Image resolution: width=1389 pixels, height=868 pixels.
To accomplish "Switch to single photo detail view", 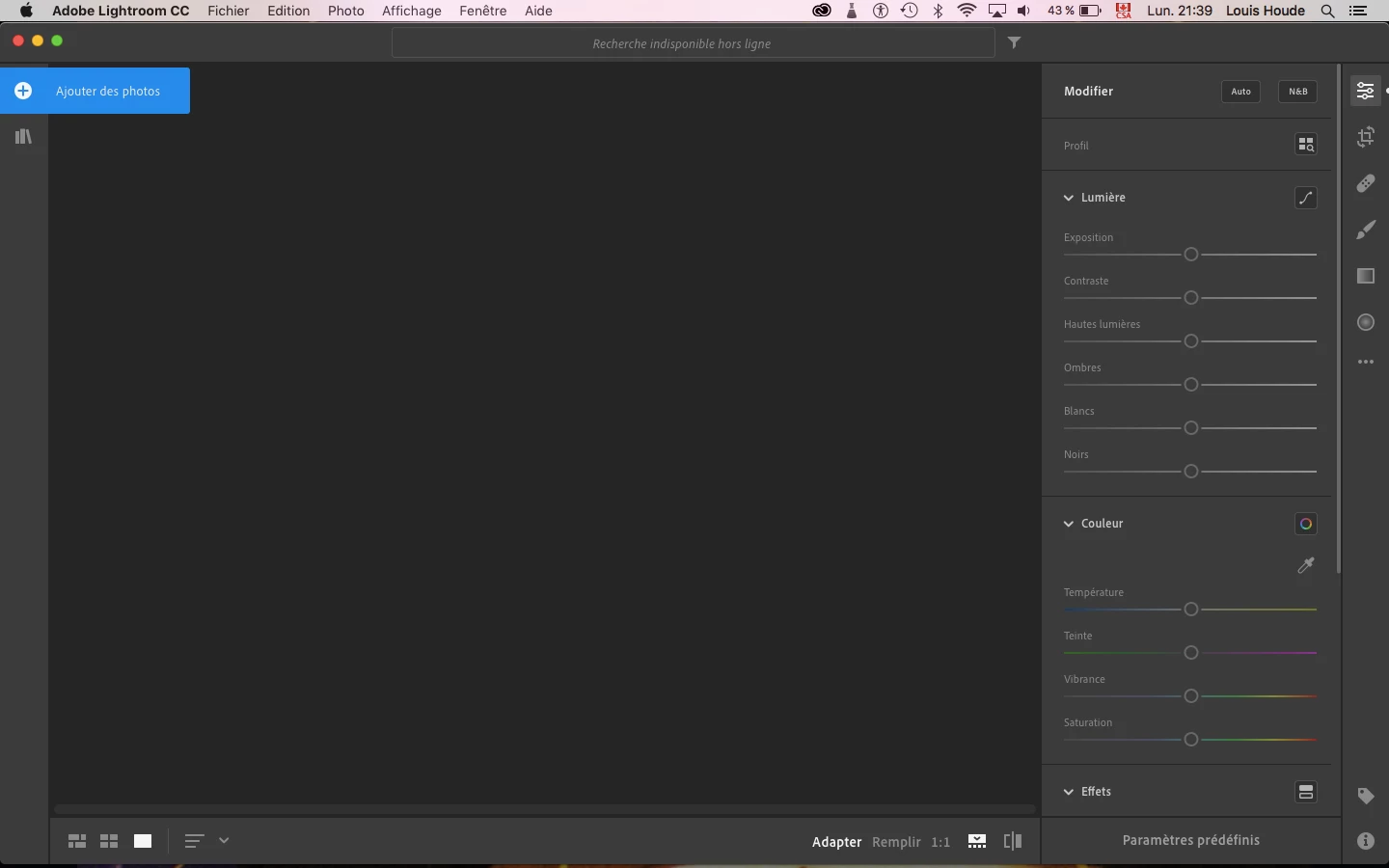I will [143, 841].
